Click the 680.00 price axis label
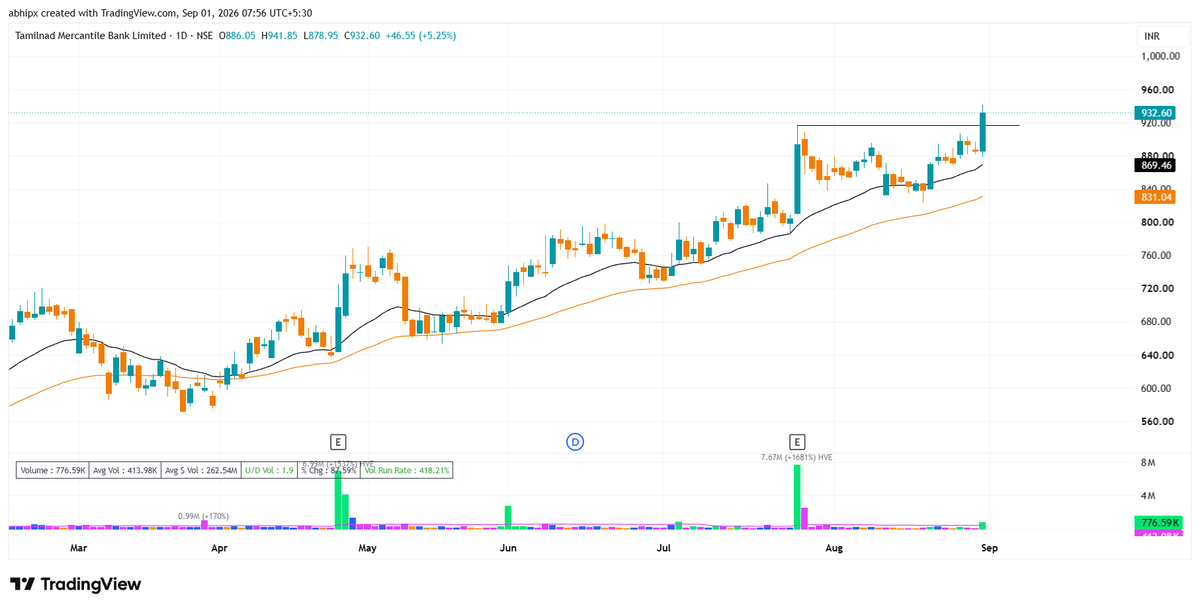This screenshot has height=609, width=1200. coord(1157,321)
